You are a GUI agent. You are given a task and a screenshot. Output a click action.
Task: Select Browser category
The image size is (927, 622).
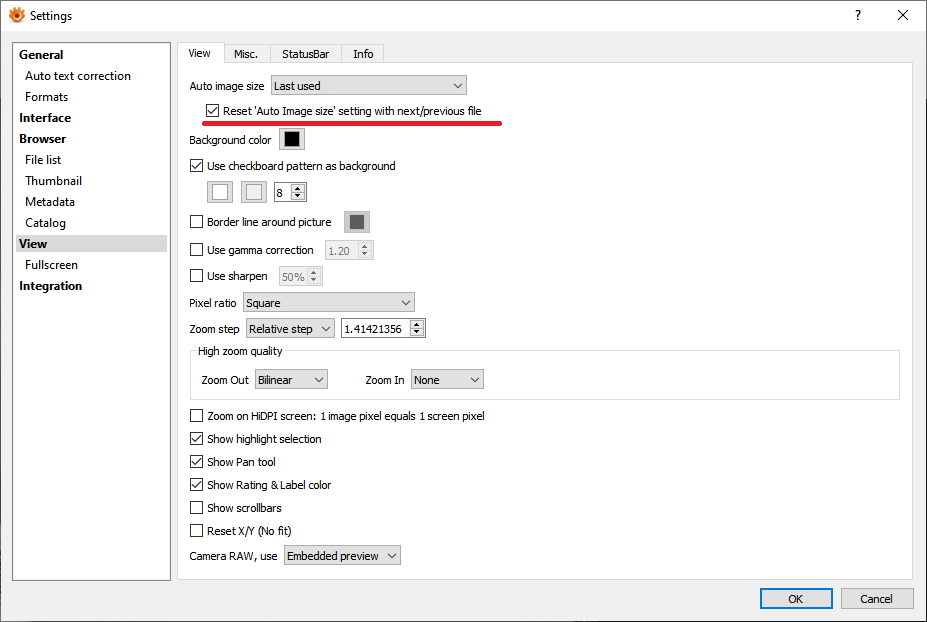[x=43, y=139]
